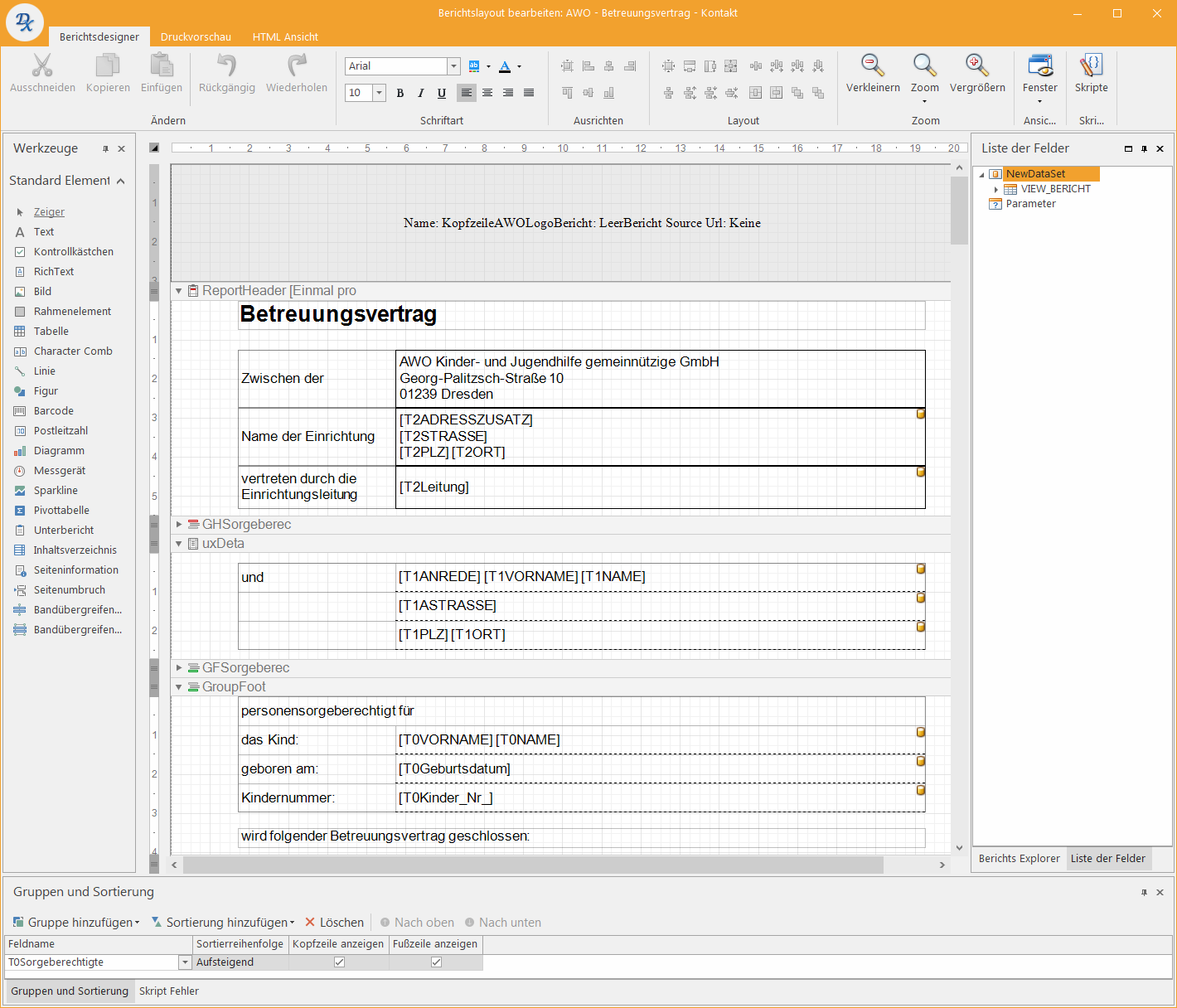Screen dimensions: 1177x1008
Task: Click the Vergrößern zoom-in icon
Action: pos(977,65)
